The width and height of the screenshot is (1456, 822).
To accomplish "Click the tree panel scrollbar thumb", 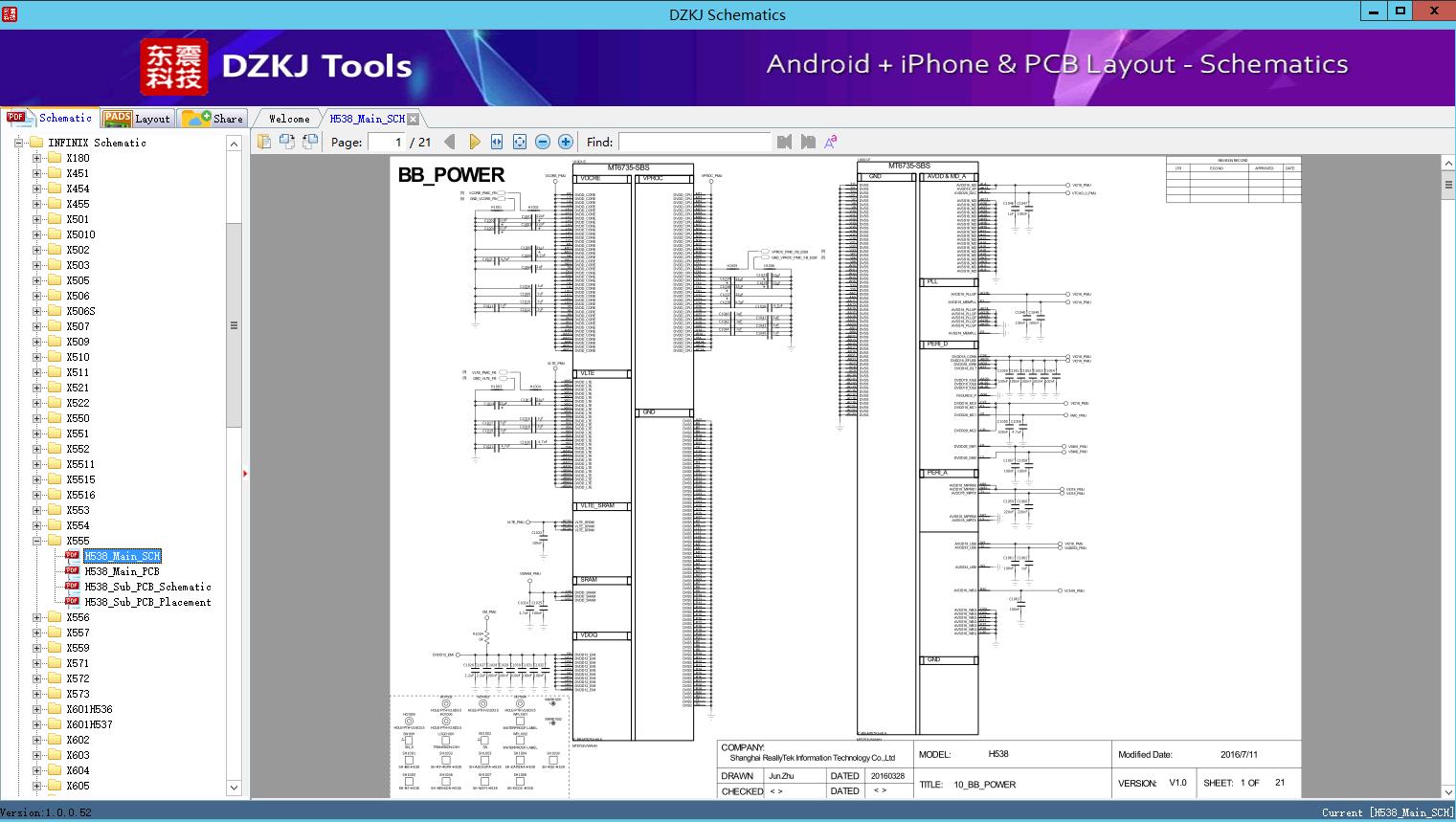I will click(234, 325).
